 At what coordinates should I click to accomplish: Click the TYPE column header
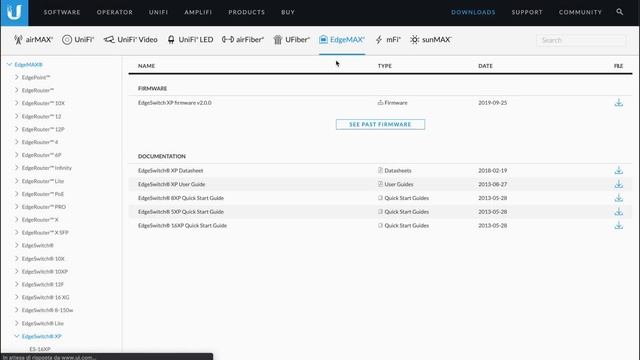[385, 66]
